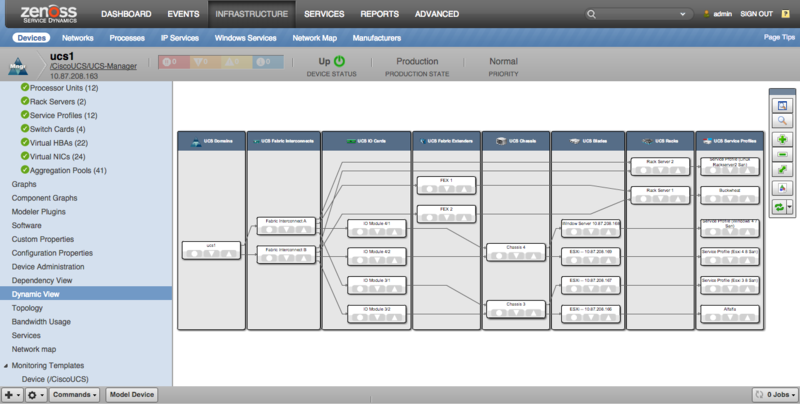
Task: Open Topology in the left navigation
Action: point(27,308)
